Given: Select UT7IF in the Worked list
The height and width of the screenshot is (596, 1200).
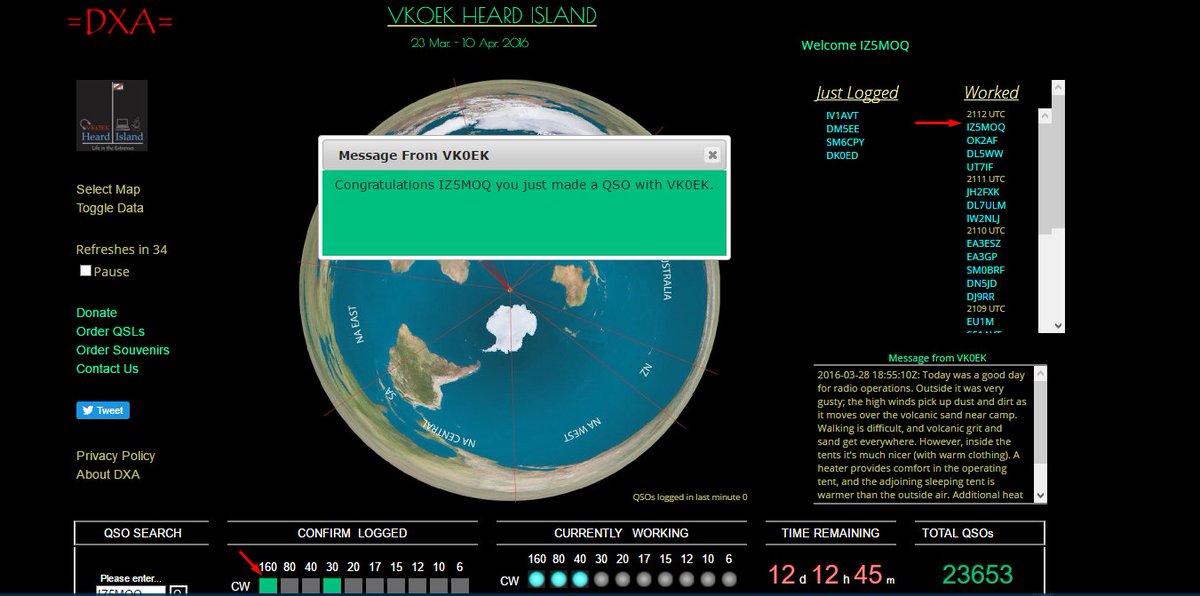Looking at the screenshot, I should tap(980, 167).
